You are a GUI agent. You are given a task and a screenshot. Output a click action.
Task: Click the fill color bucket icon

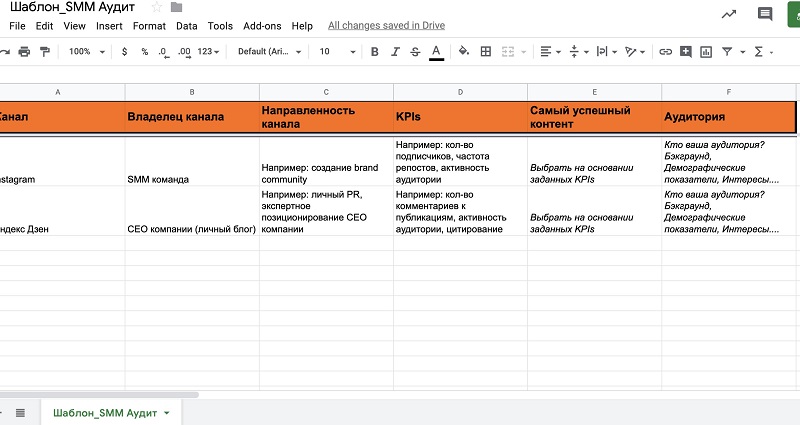pos(463,51)
